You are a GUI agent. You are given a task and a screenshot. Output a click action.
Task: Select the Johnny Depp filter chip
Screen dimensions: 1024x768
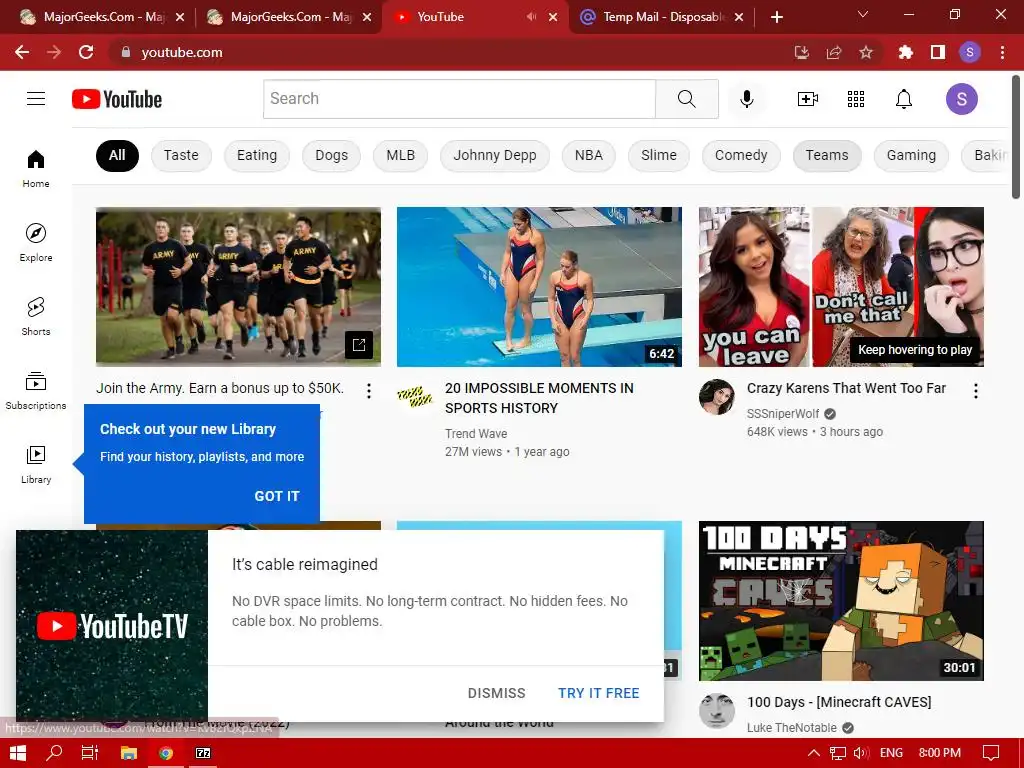coord(494,155)
